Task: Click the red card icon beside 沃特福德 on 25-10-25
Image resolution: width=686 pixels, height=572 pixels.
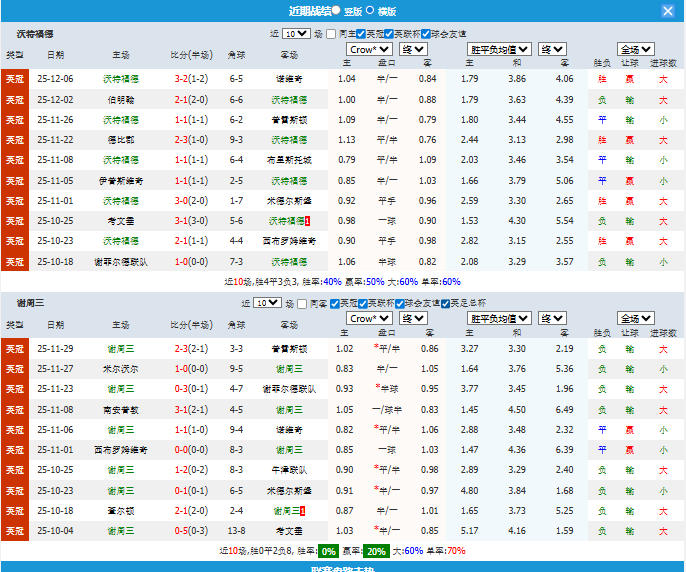Action: pyautogui.click(x=308, y=220)
